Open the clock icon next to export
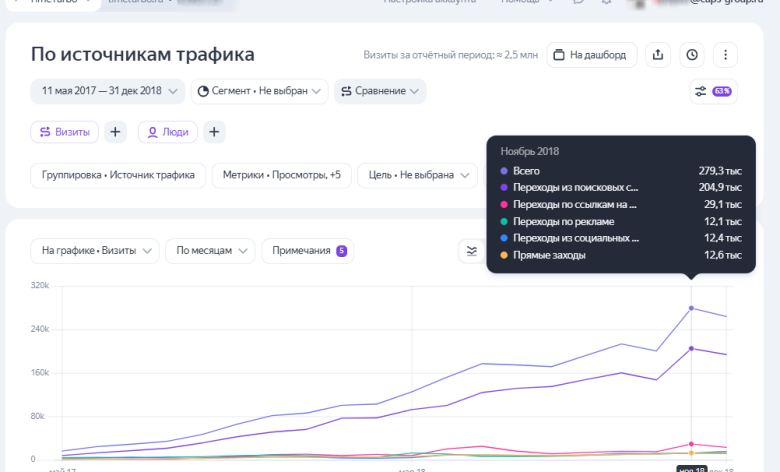This screenshot has width=780, height=472. (692, 55)
